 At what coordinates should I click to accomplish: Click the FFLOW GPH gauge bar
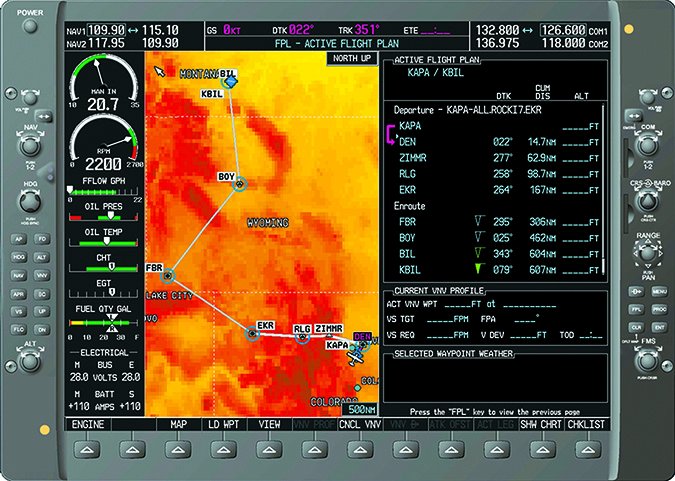coord(103,192)
